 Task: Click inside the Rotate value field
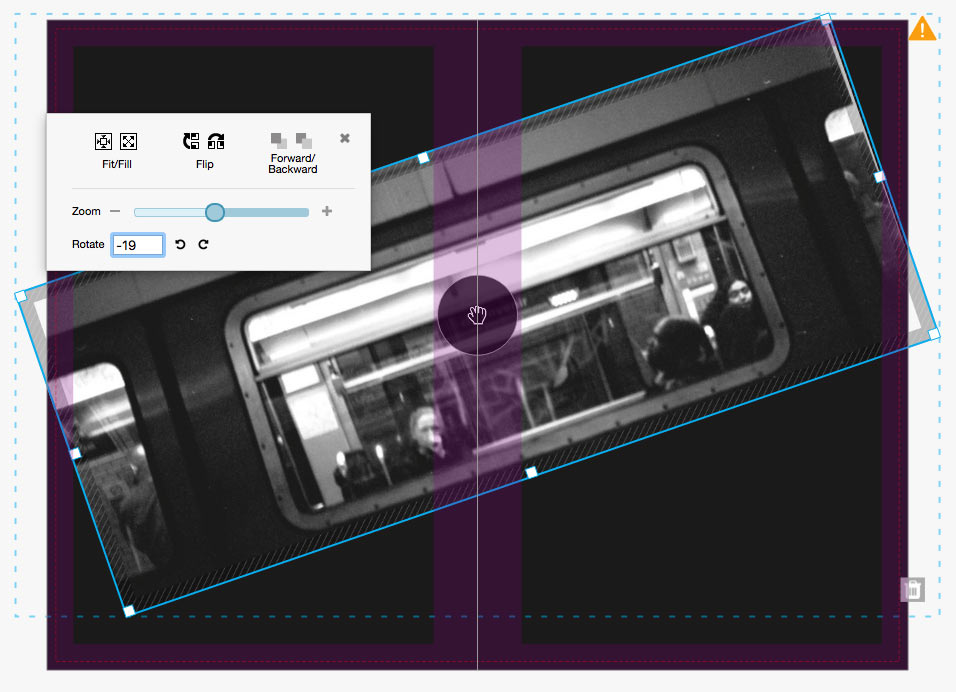coord(137,244)
